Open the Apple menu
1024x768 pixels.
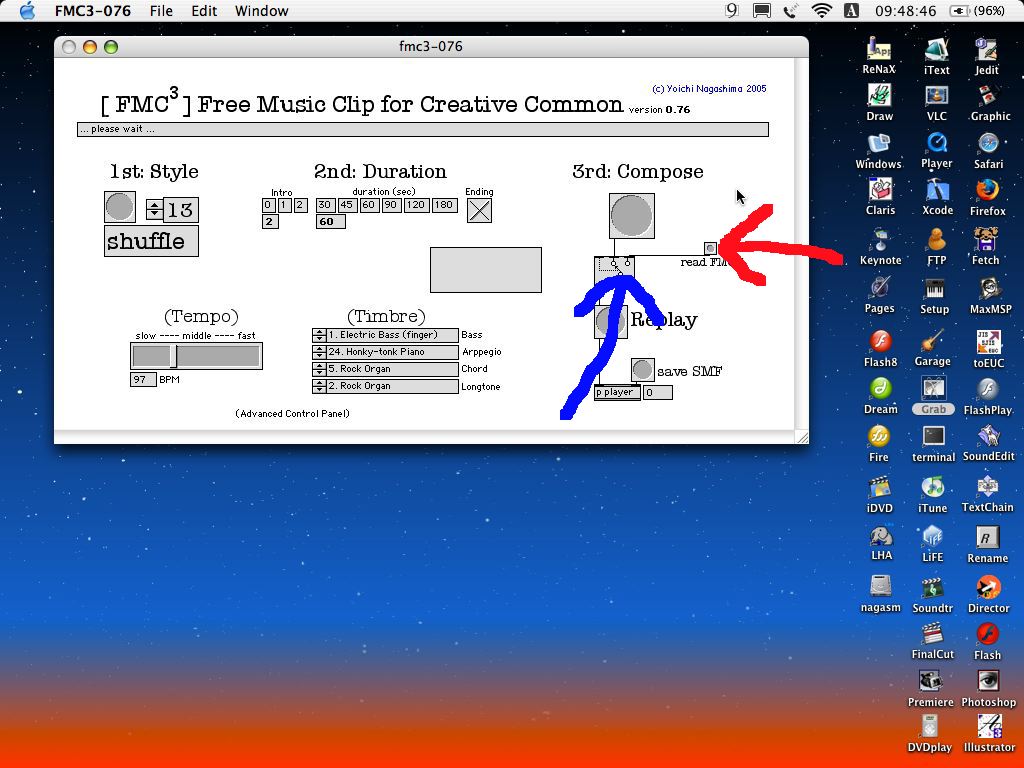tap(27, 10)
